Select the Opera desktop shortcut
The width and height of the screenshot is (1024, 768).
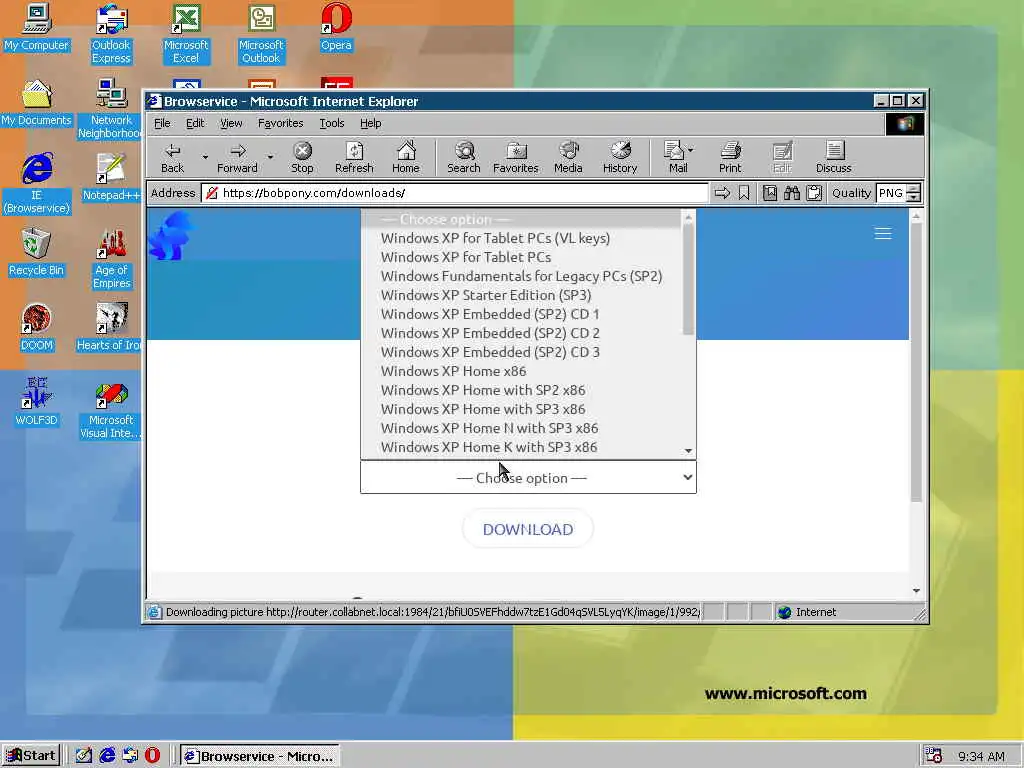(336, 27)
